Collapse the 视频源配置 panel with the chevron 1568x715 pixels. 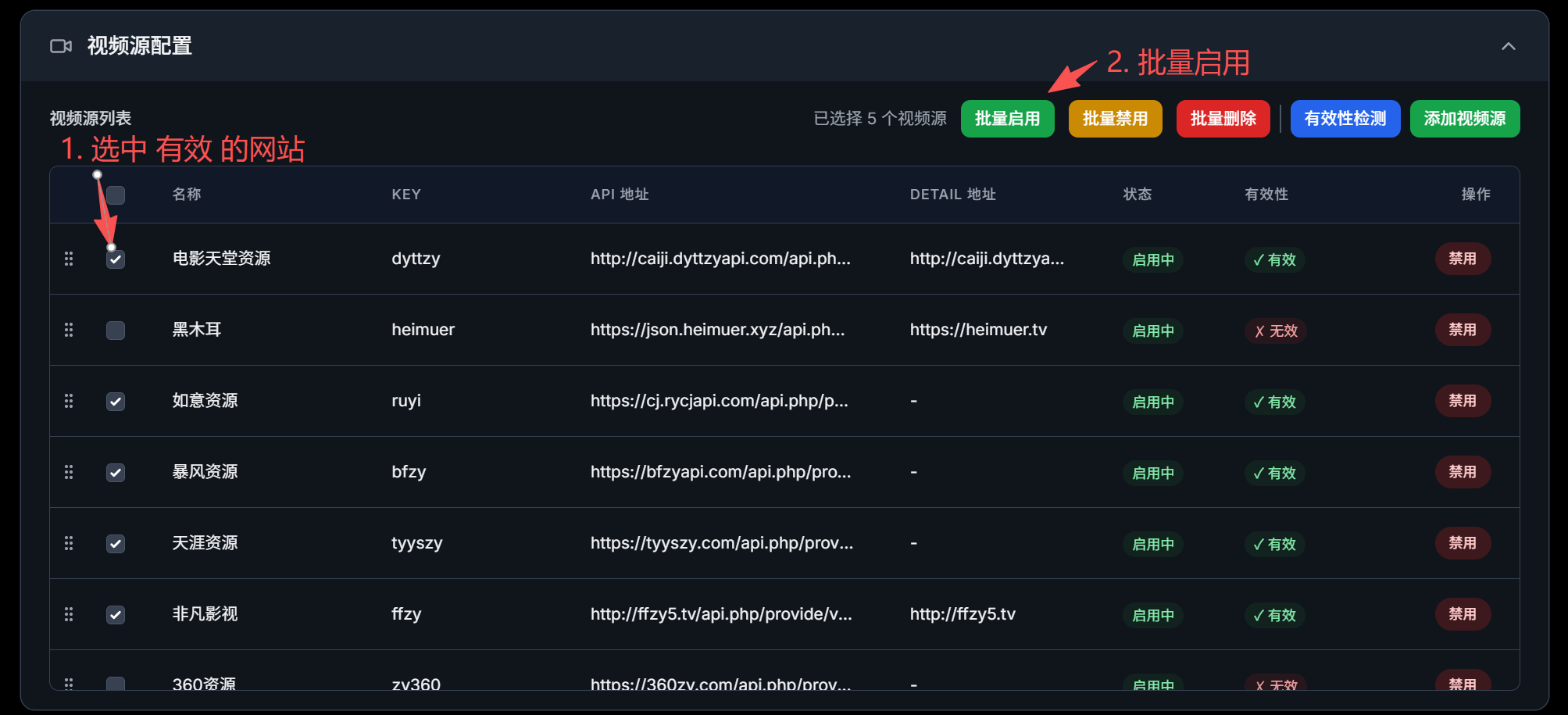coord(1508,46)
